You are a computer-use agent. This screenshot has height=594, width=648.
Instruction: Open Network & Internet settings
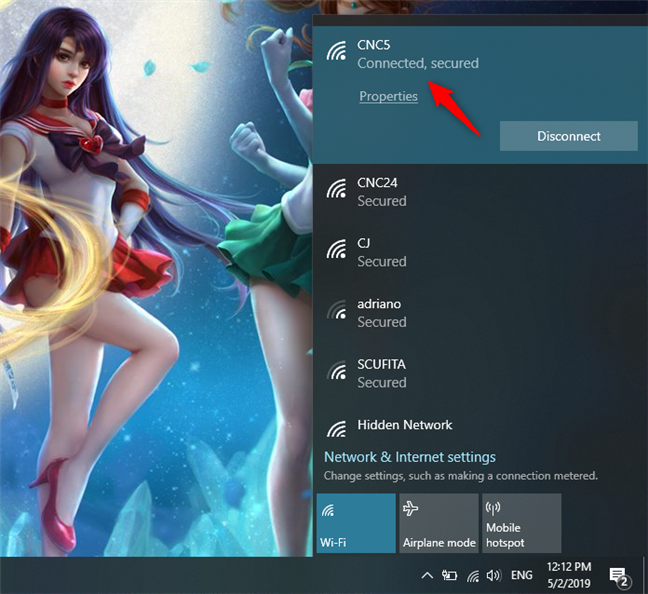pyautogui.click(x=410, y=457)
